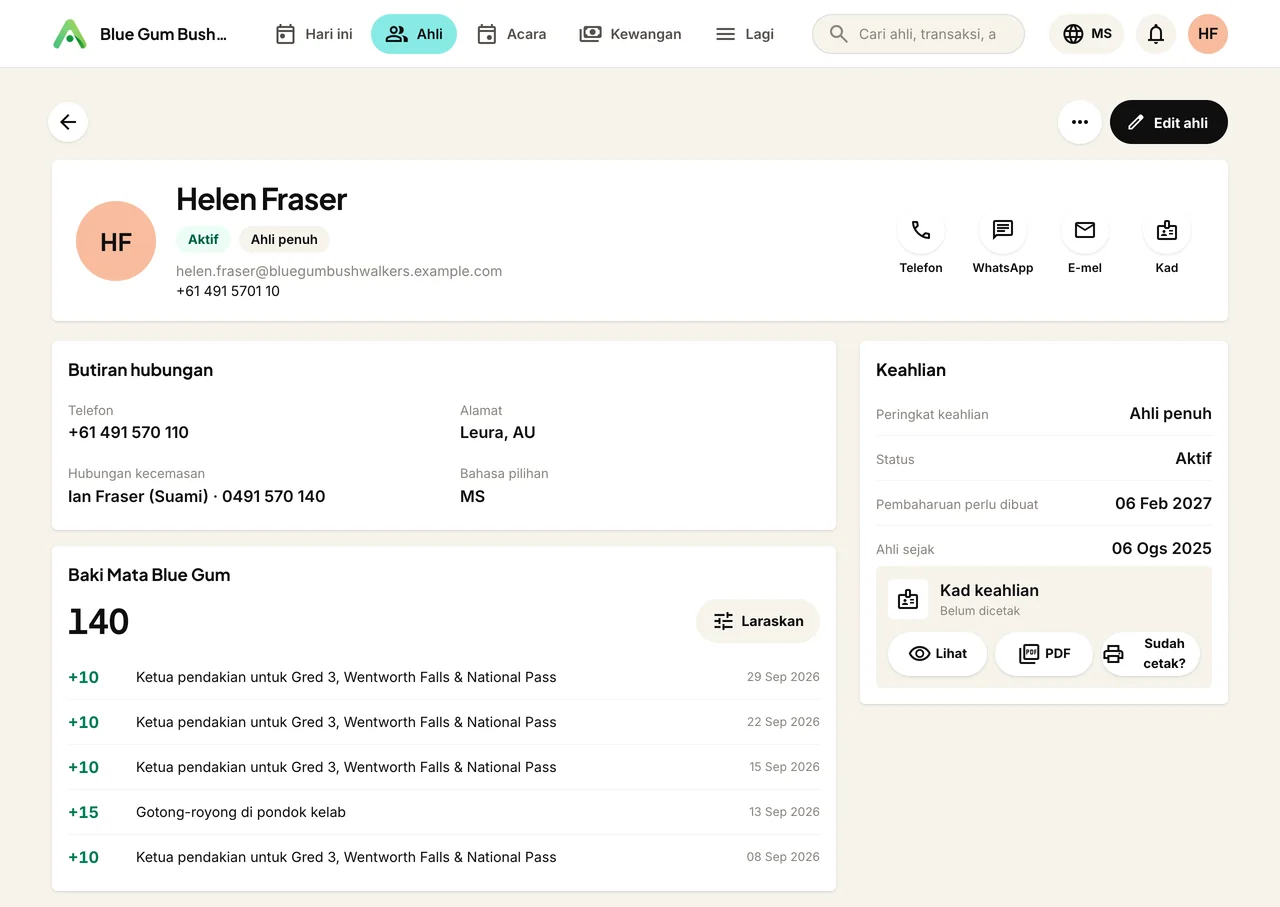Go to the Kewangan section
Screen dimensions: 1280x907
pyautogui.click(x=631, y=34)
